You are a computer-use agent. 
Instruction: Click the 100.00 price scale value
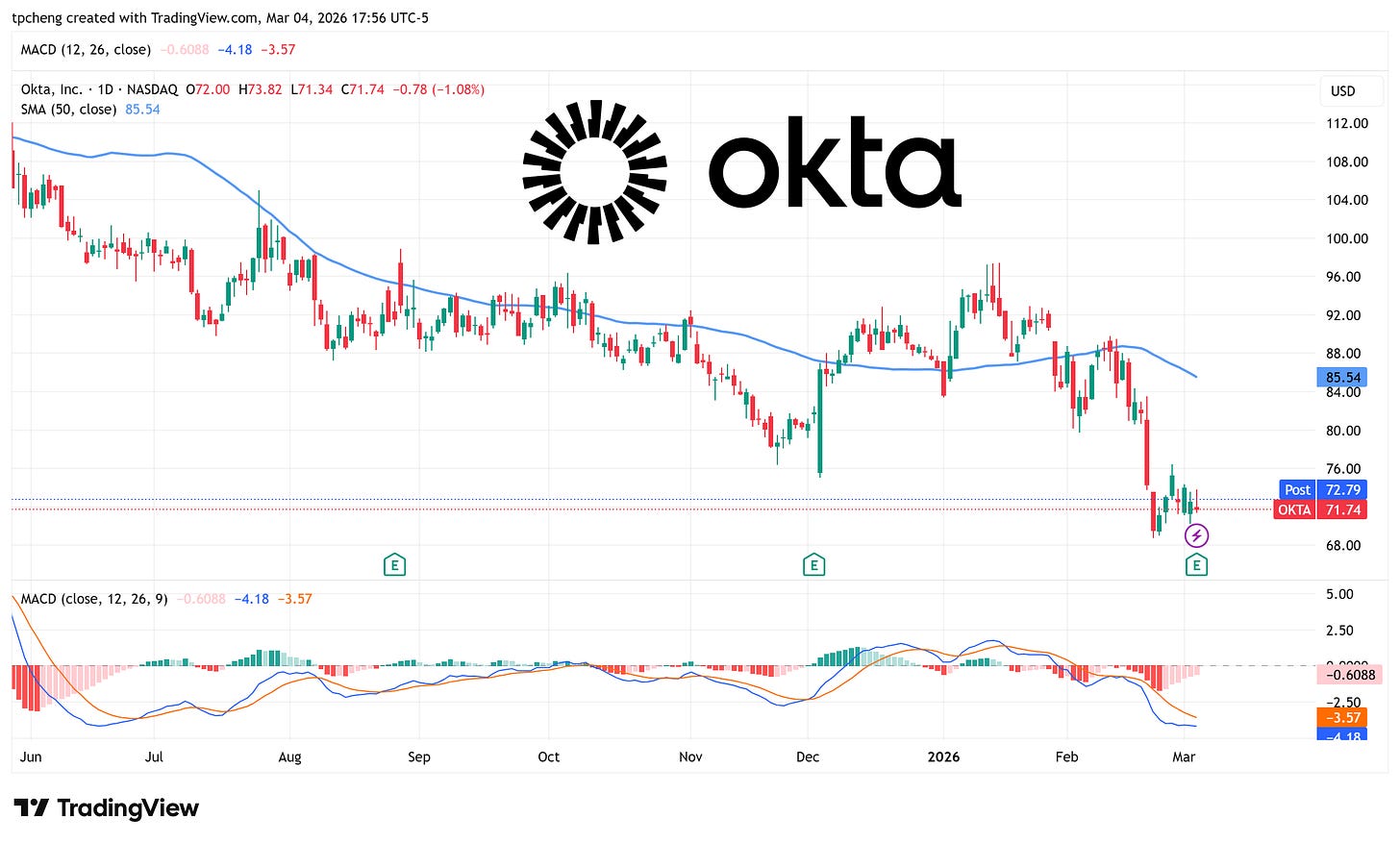coord(1347,238)
